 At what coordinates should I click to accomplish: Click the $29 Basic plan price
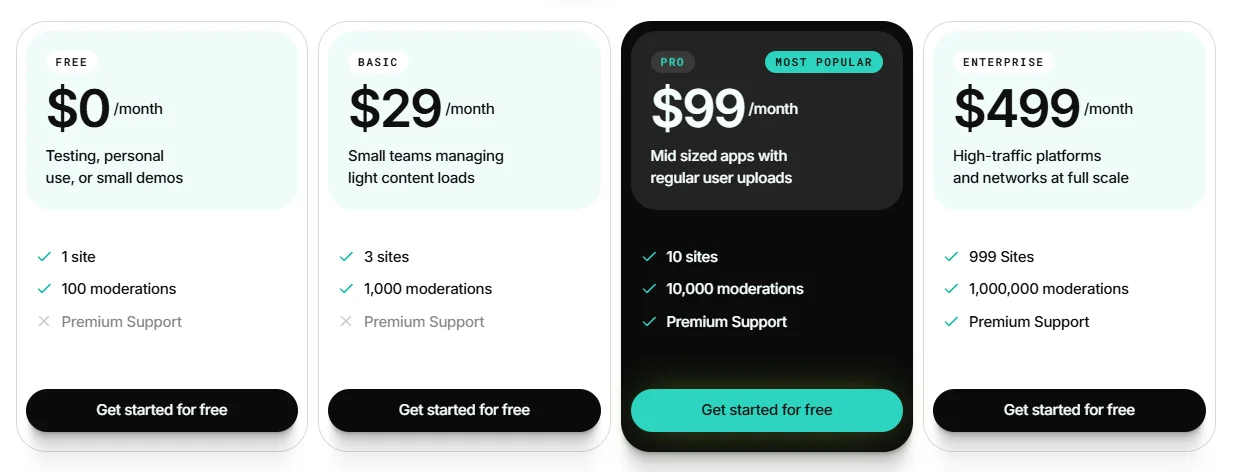(395, 109)
